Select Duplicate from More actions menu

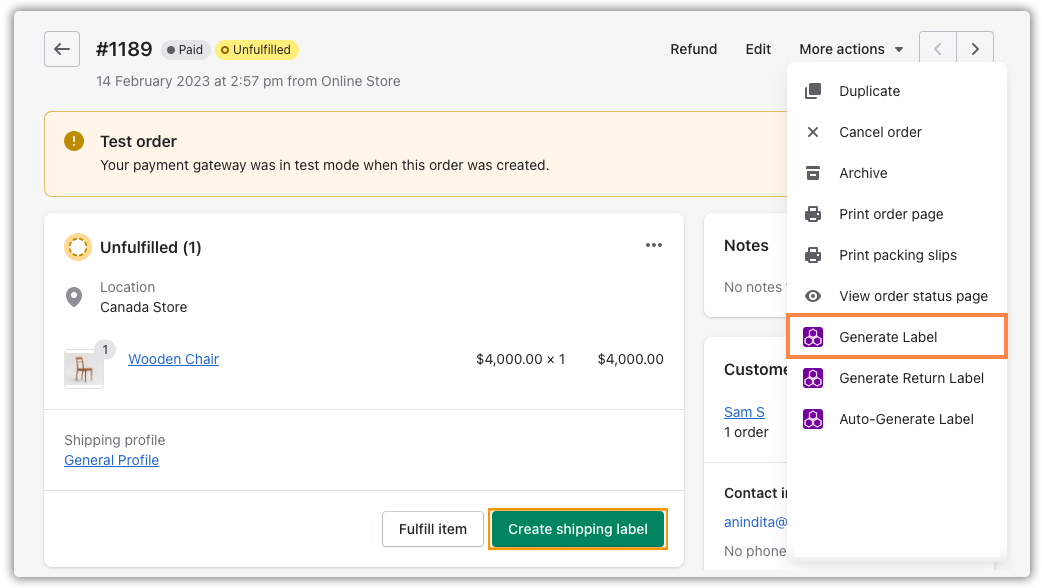coord(897,91)
